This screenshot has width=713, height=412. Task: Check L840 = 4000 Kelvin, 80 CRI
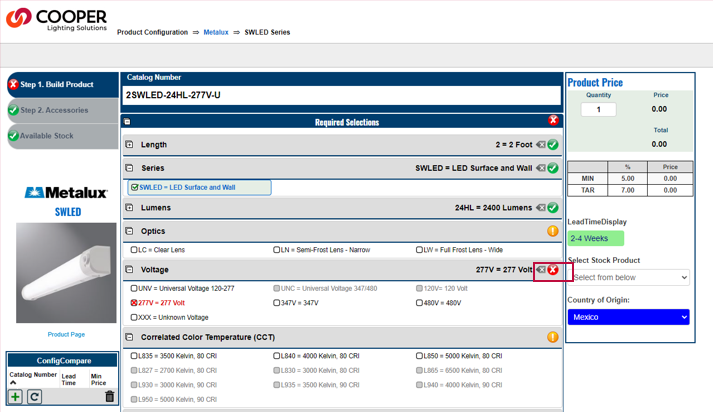coord(276,356)
